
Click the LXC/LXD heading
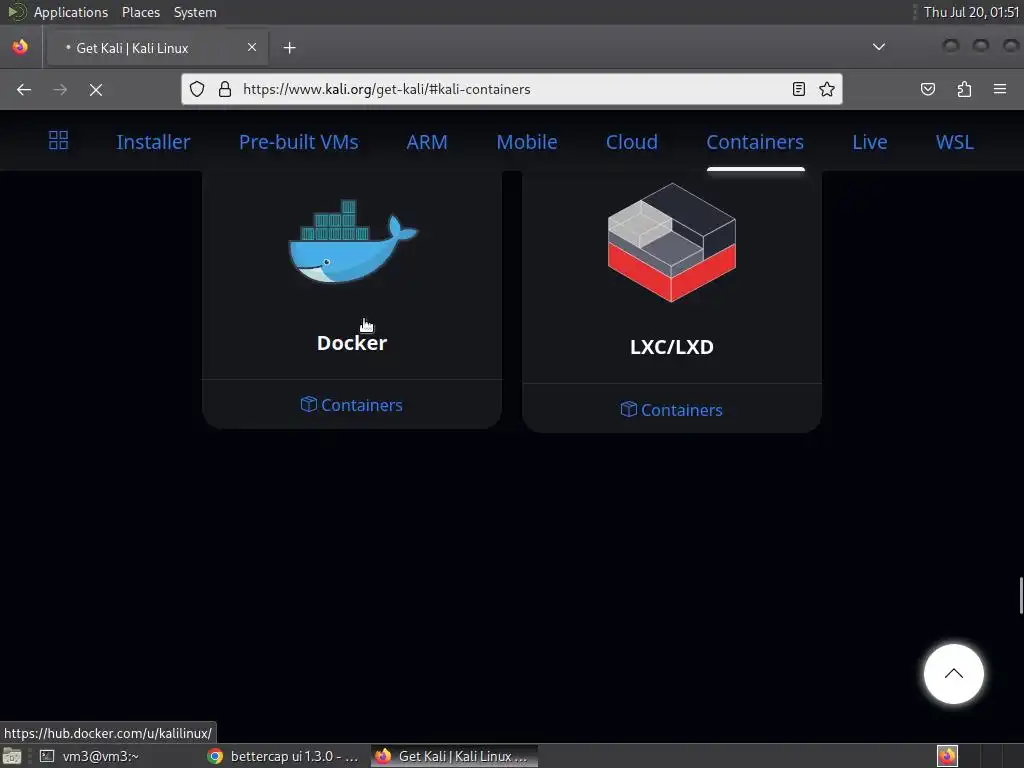tap(672, 347)
